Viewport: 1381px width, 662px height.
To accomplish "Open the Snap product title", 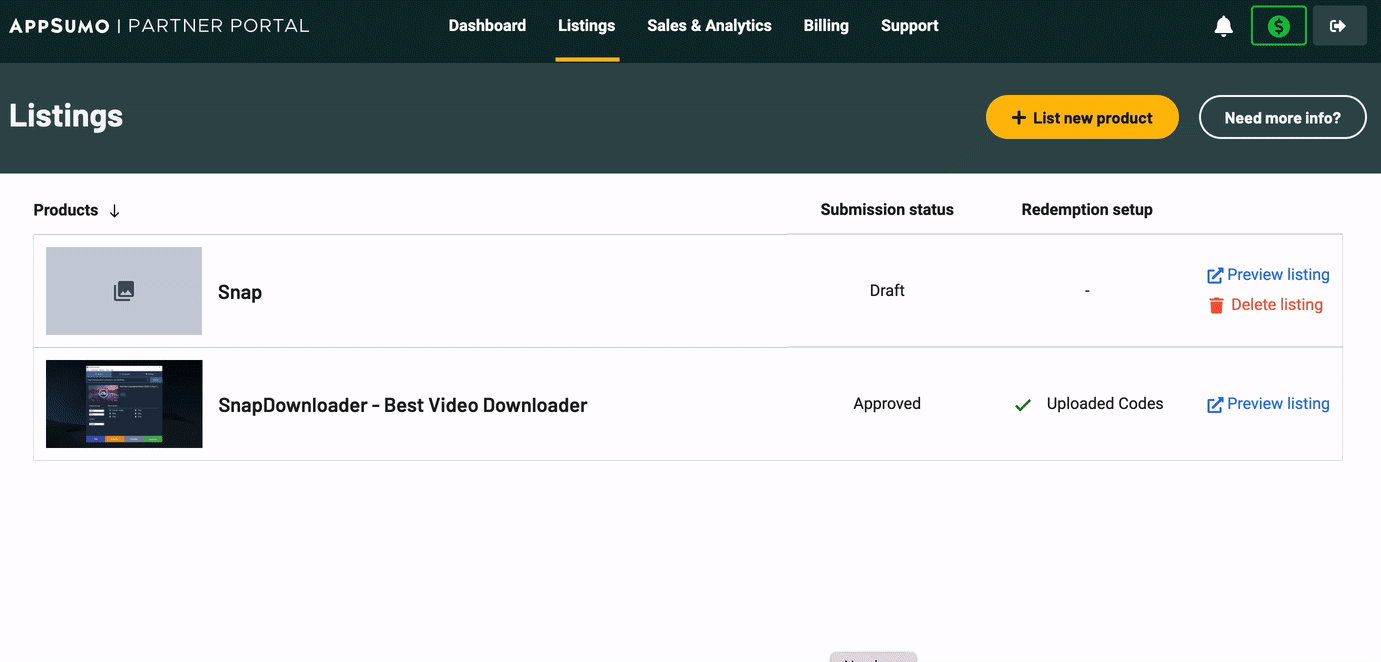I will point(240,292).
